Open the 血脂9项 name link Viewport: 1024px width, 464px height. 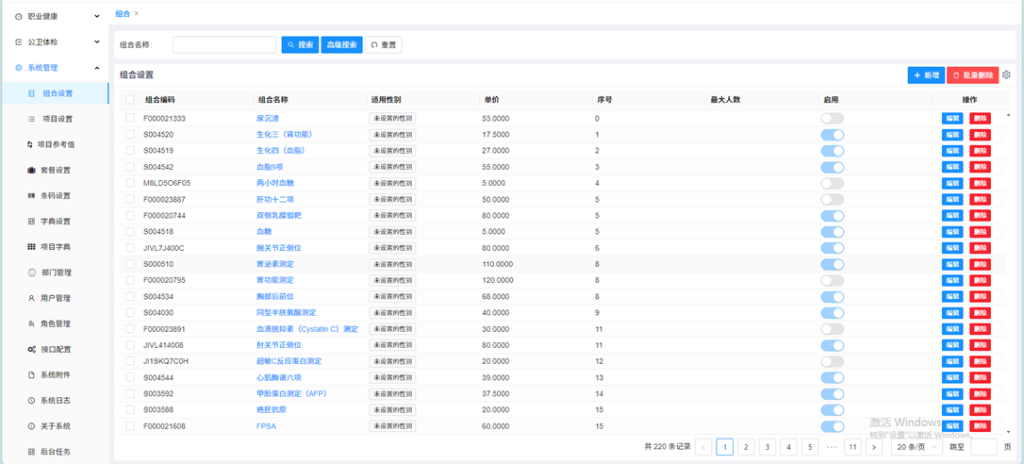(x=270, y=167)
